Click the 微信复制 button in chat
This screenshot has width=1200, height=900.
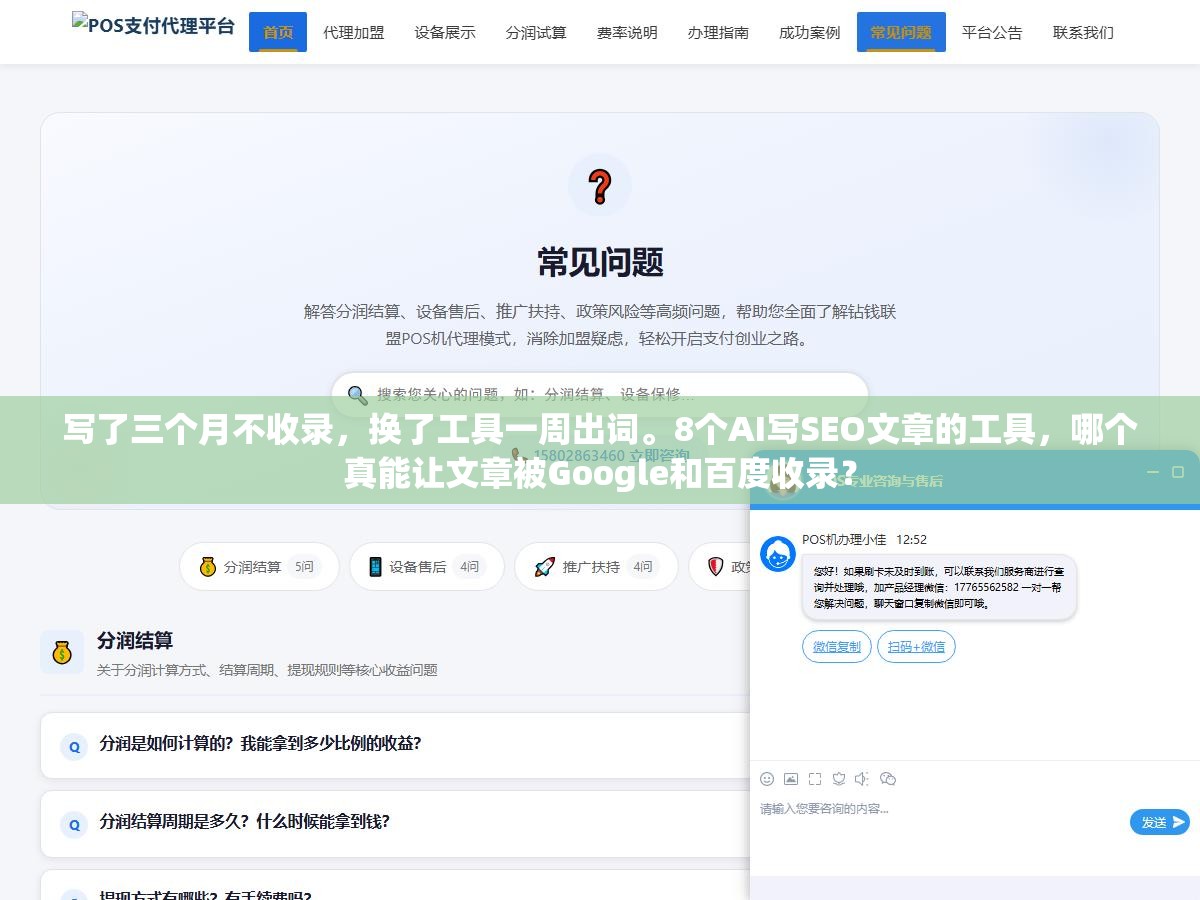coord(837,647)
